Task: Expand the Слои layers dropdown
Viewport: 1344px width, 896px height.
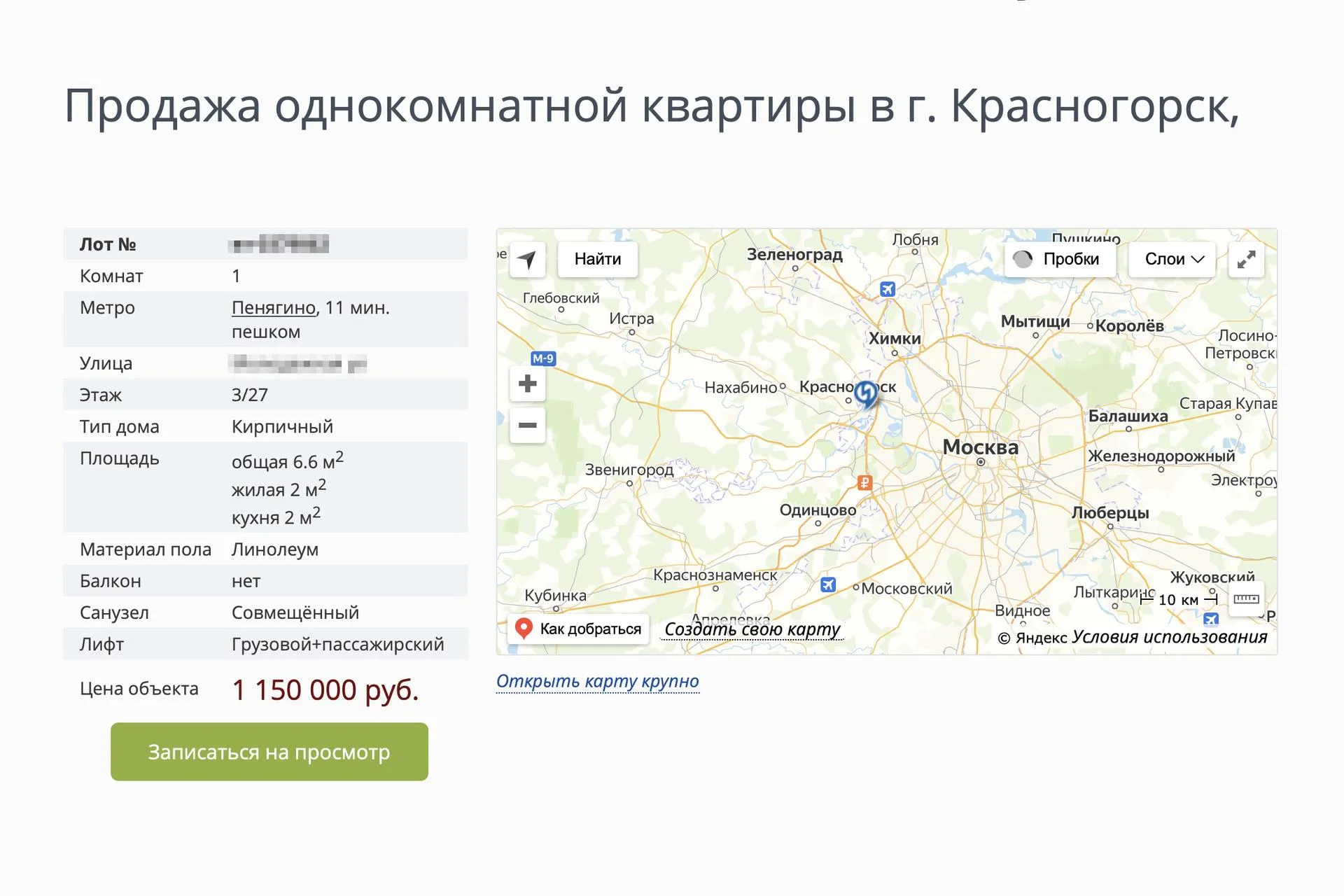Action: coord(1172,259)
